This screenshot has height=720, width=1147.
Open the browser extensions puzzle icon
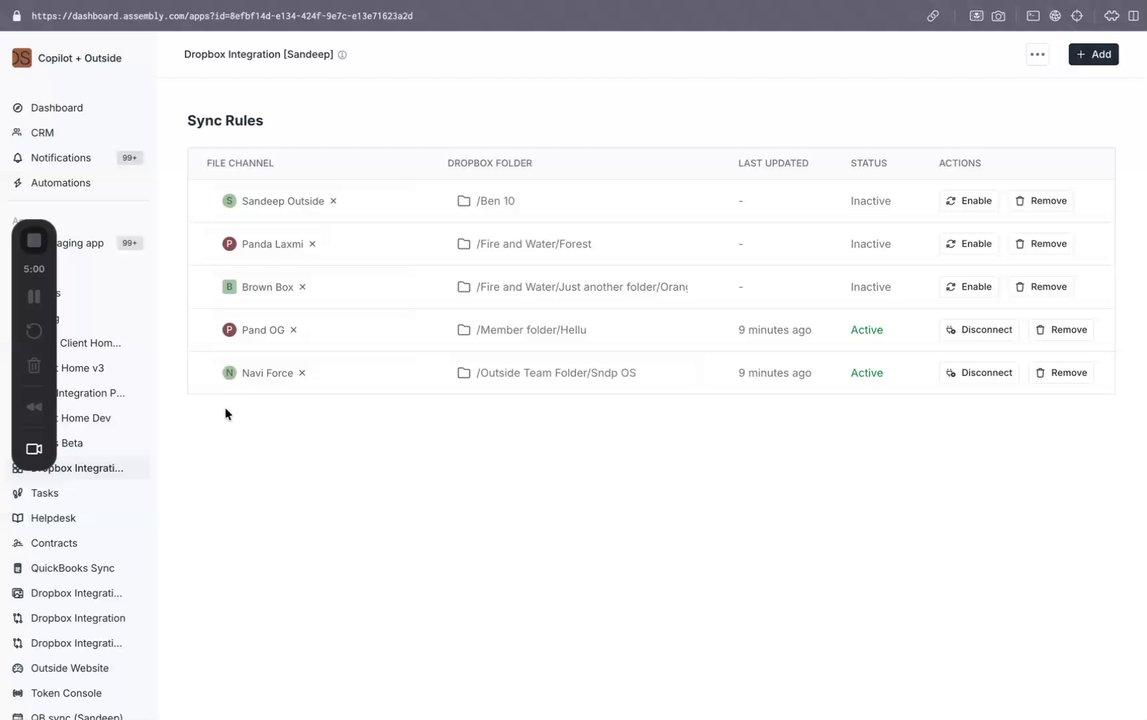click(x=1111, y=16)
